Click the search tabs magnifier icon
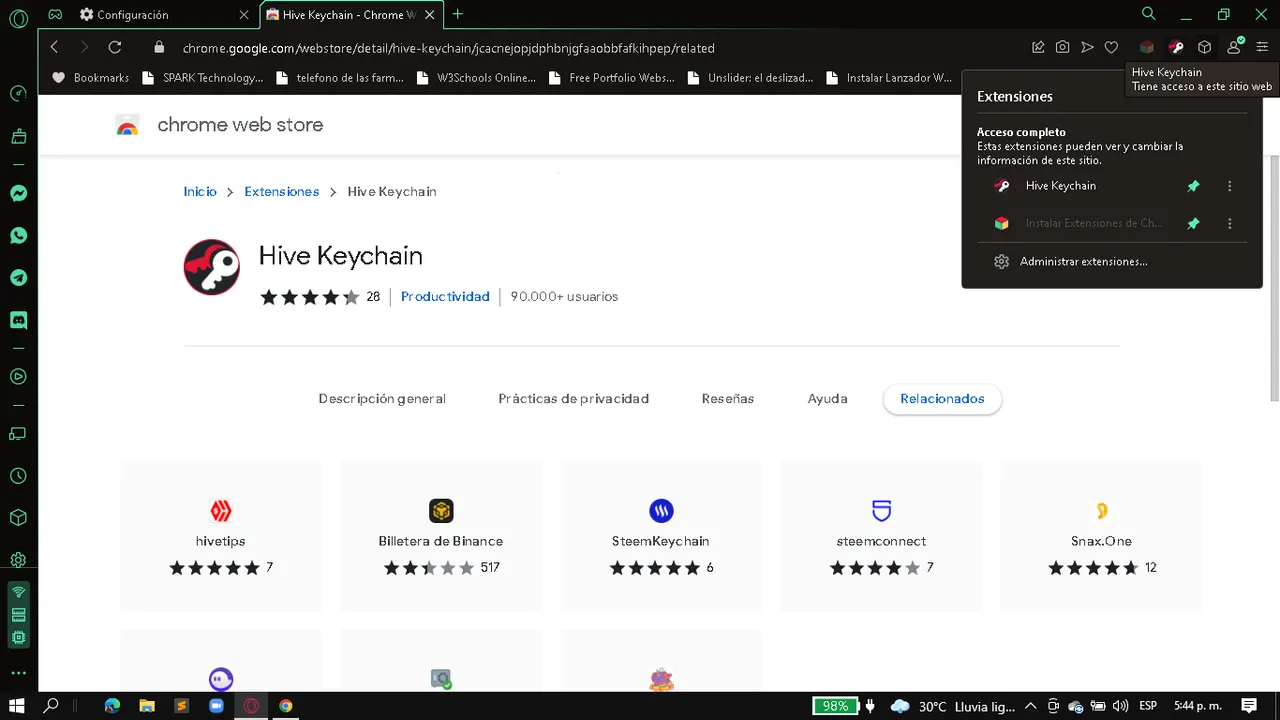 1149,14
